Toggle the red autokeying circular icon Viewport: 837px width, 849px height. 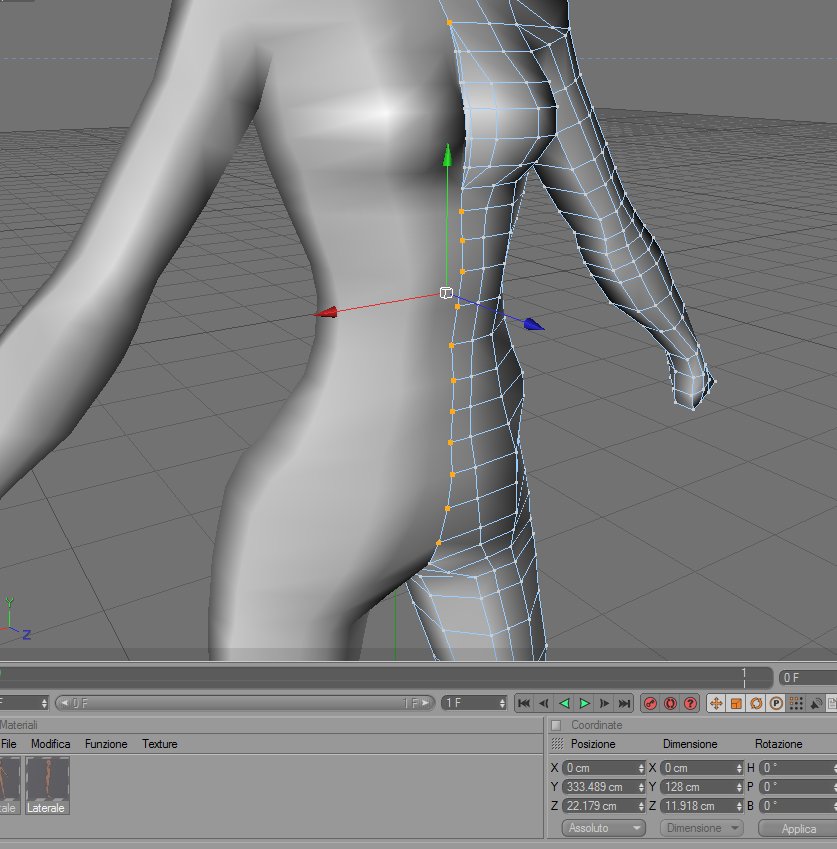click(x=670, y=703)
